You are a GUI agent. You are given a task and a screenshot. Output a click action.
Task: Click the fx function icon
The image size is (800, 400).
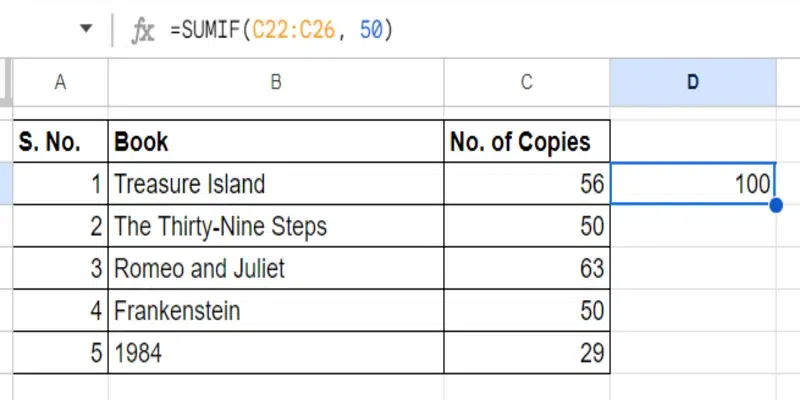(x=143, y=31)
